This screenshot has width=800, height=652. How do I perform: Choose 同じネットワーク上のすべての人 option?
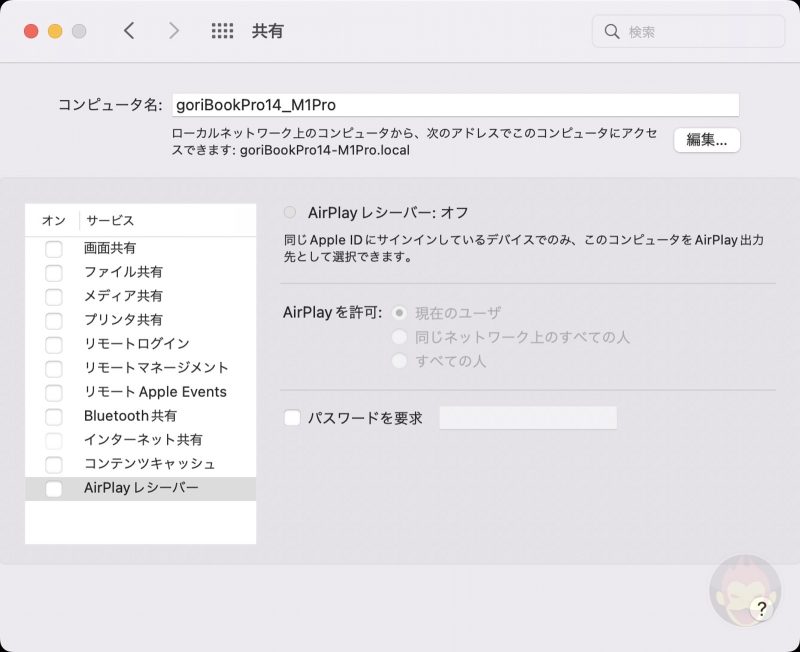pyautogui.click(x=400, y=337)
